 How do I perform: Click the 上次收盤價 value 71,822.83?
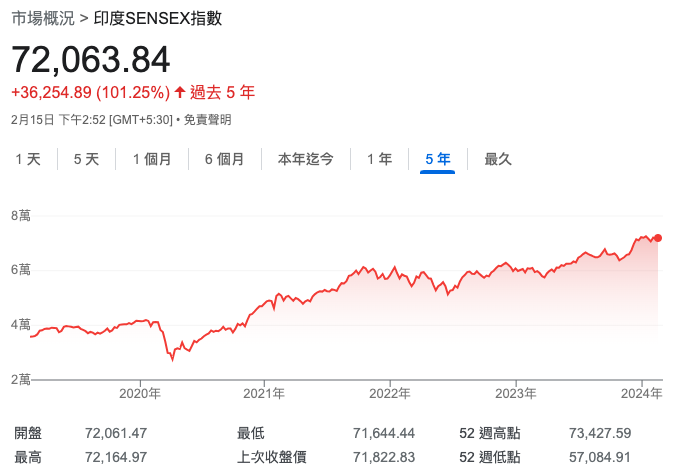pyautogui.click(x=384, y=457)
